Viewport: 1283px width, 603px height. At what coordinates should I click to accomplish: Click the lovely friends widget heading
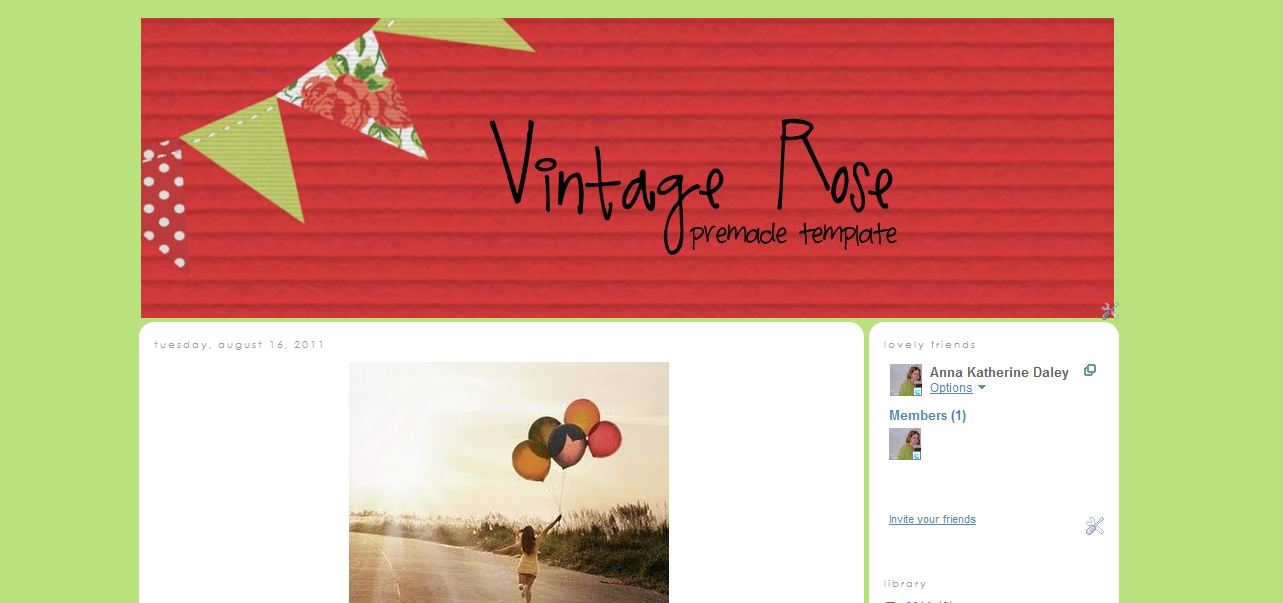pyautogui.click(x=930, y=344)
